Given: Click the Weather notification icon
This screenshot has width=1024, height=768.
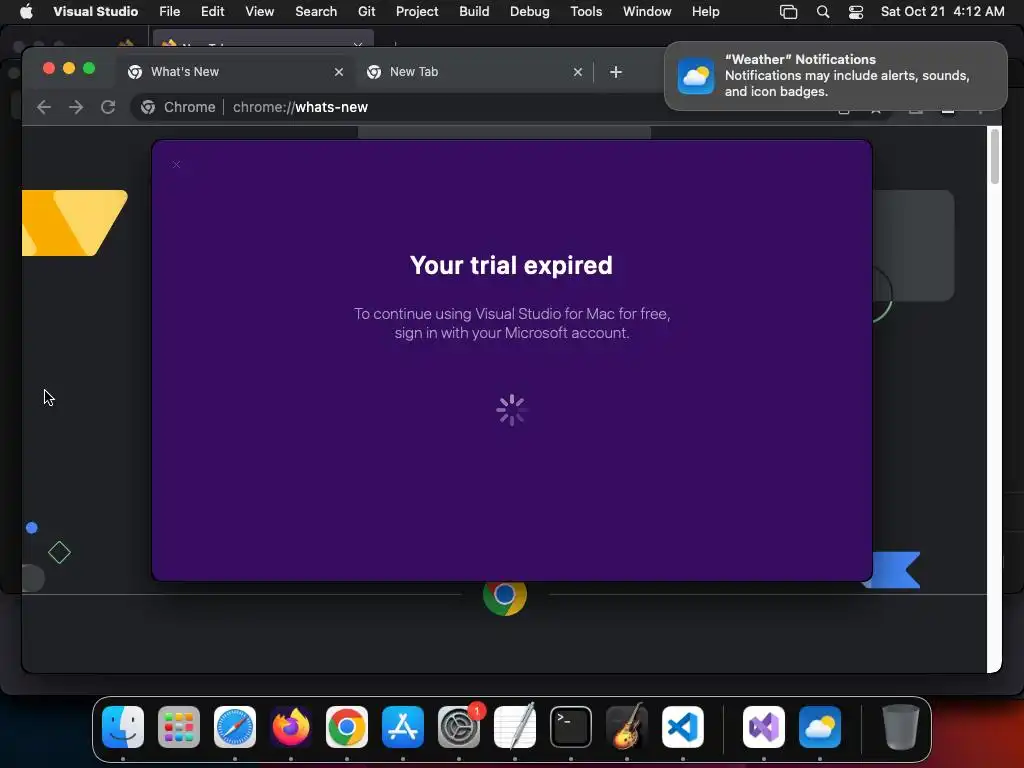Looking at the screenshot, I should [696, 76].
